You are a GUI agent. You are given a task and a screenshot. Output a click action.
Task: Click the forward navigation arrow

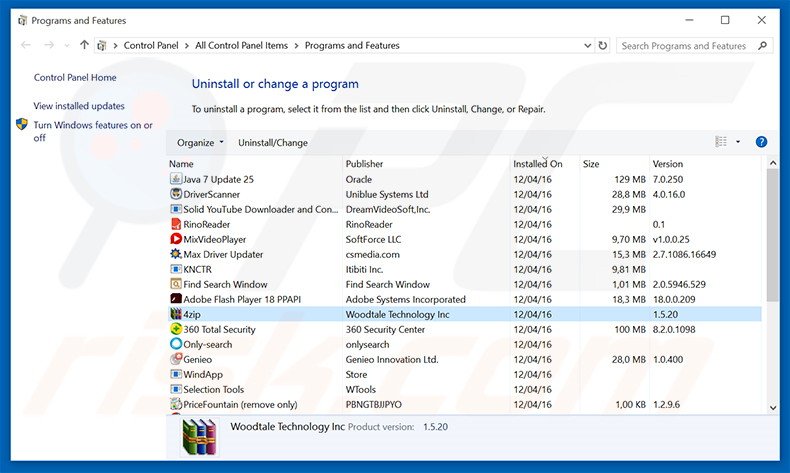[49, 45]
